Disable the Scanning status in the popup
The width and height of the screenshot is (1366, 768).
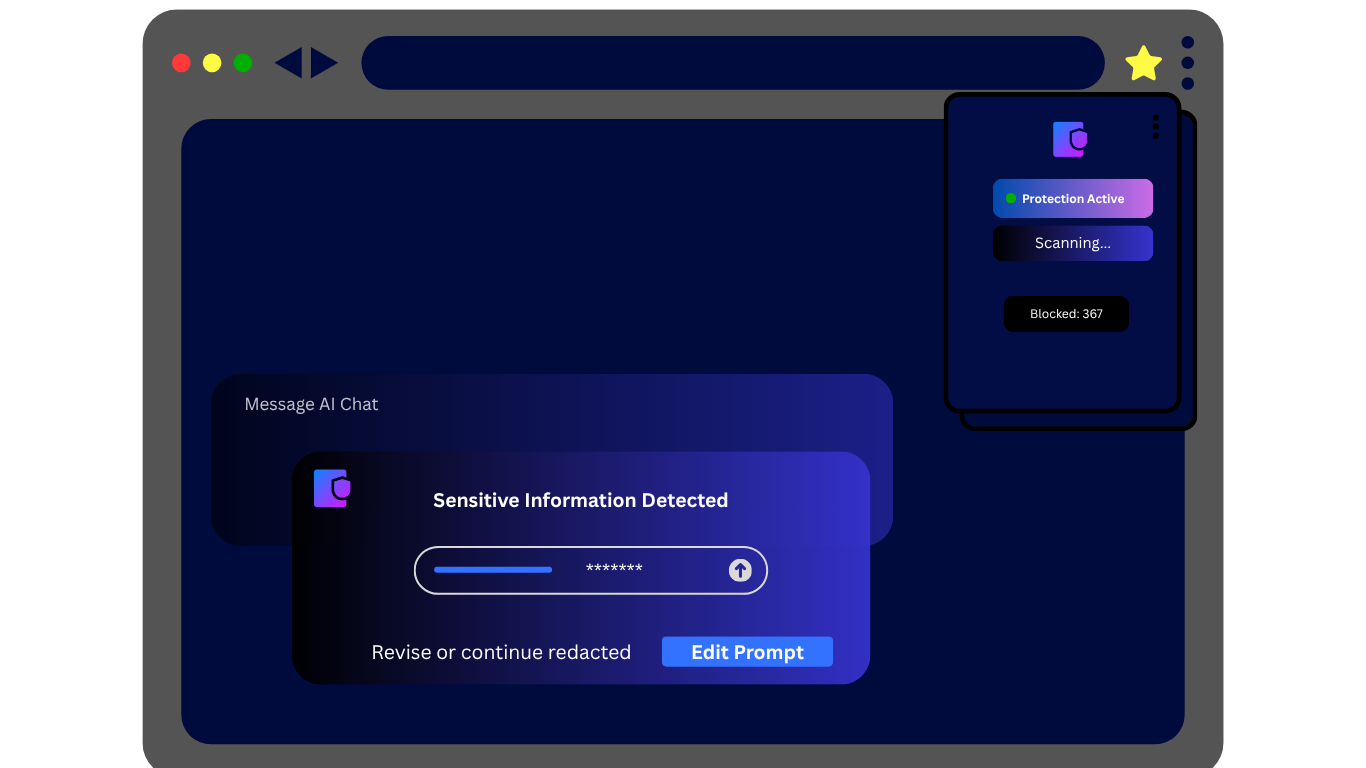(1072, 243)
